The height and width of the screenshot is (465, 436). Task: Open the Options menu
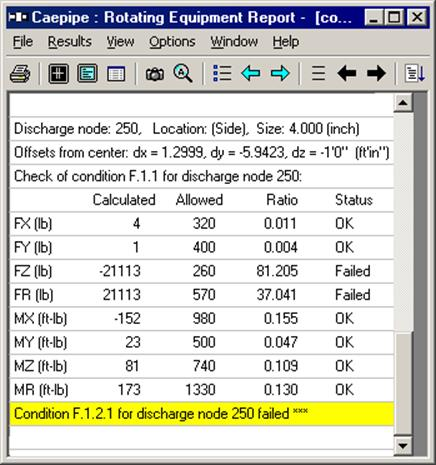[x=172, y=42]
